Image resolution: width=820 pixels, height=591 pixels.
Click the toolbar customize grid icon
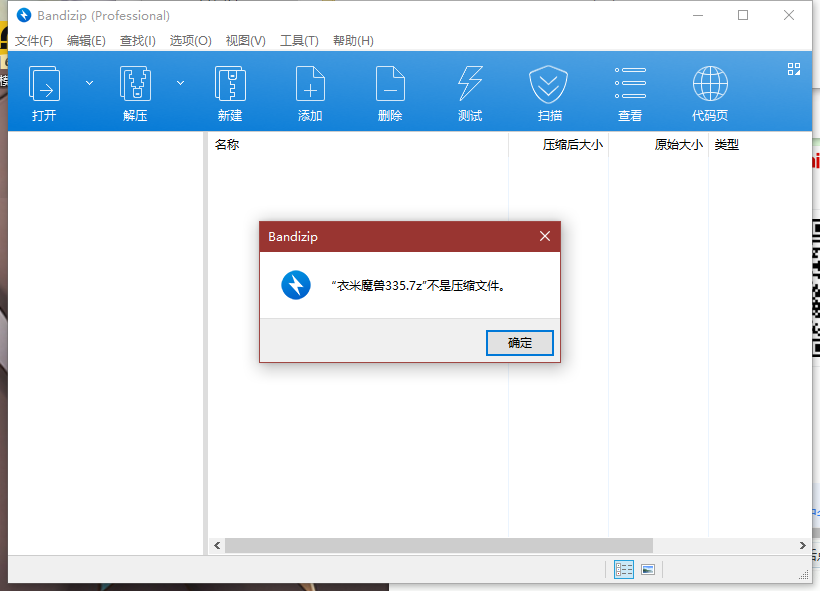(x=794, y=69)
